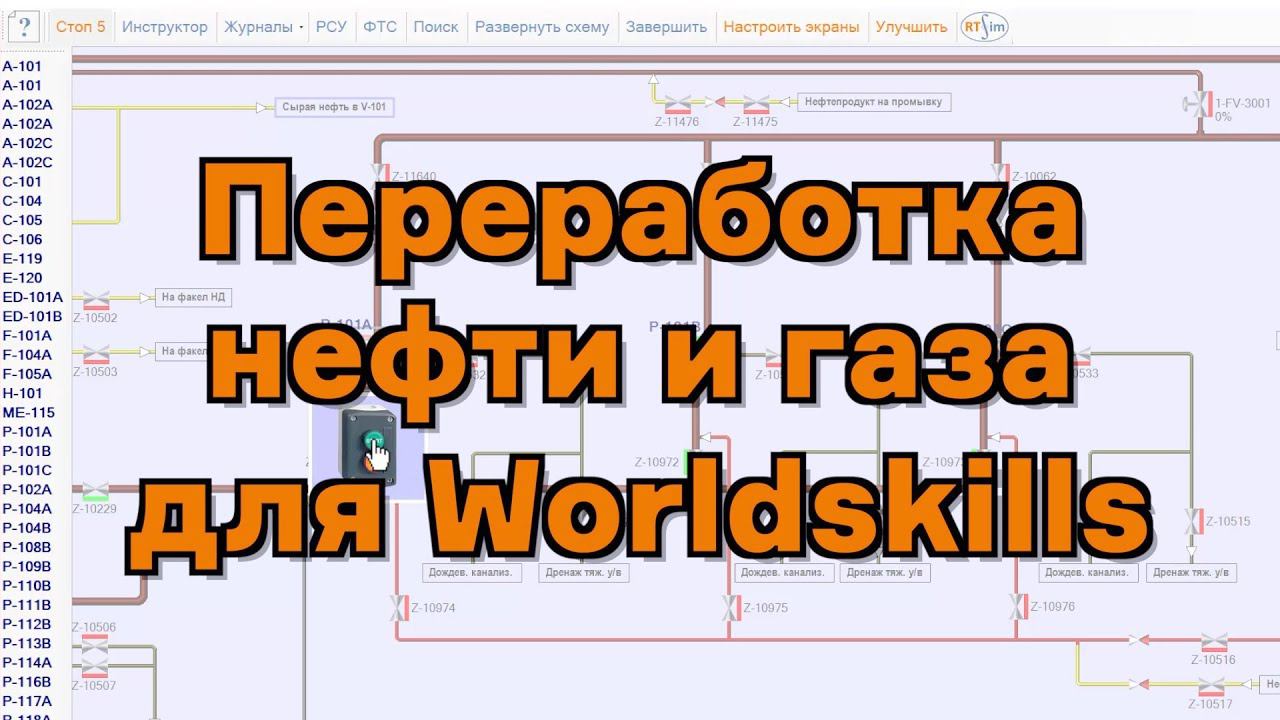Click valve Z-10976 symbol
The height and width of the screenshot is (720, 1280).
pos(1018,606)
